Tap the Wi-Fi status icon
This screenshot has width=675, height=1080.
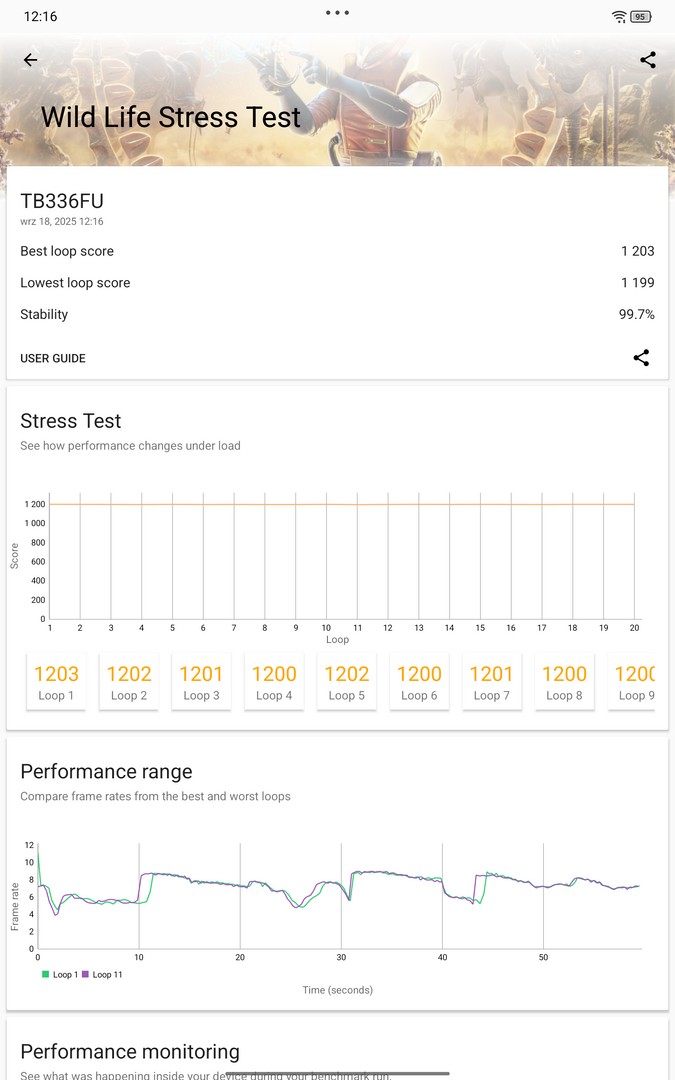tap(619, 17)
